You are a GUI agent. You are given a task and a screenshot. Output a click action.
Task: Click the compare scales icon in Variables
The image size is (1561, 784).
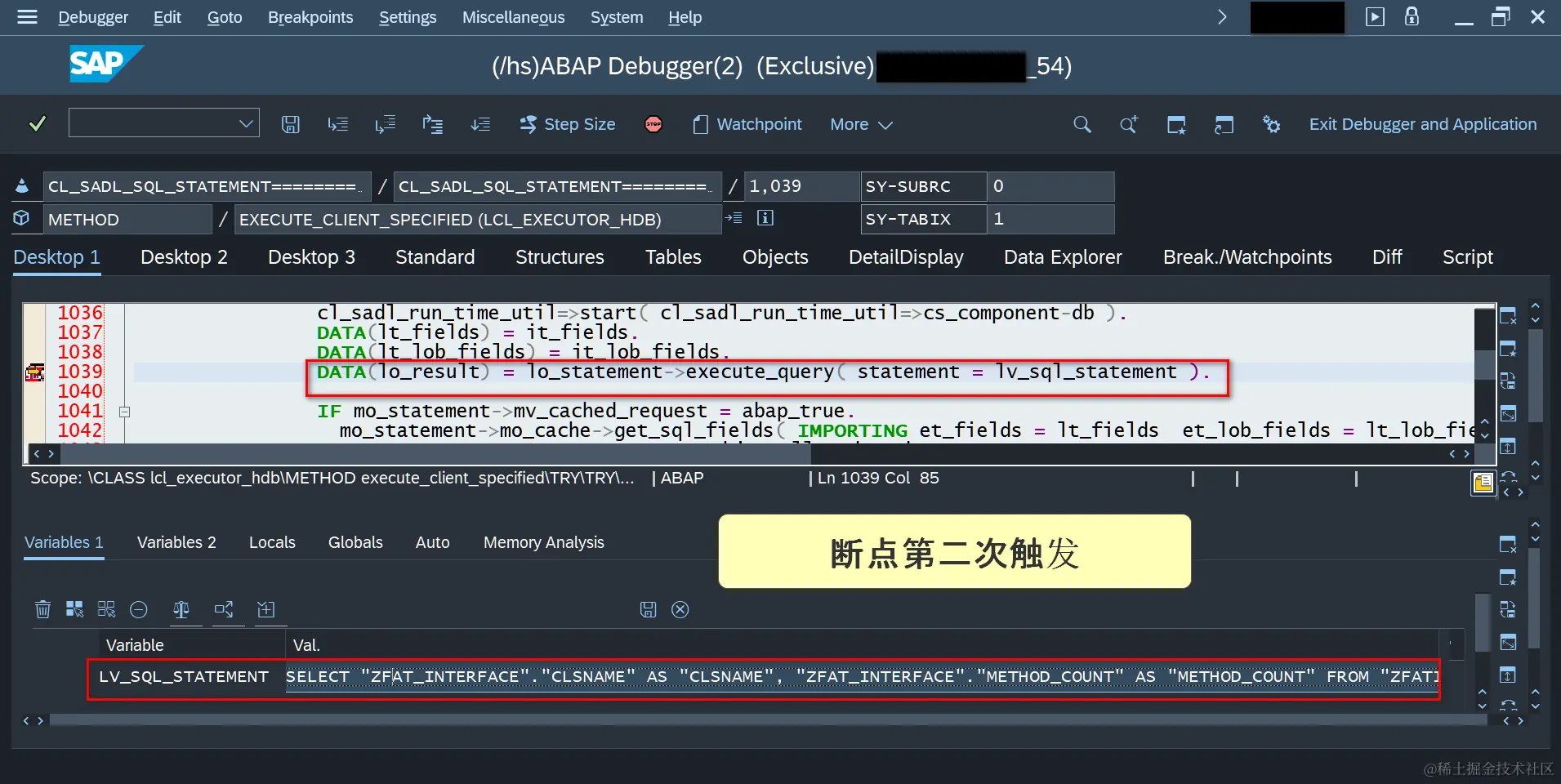181,609
